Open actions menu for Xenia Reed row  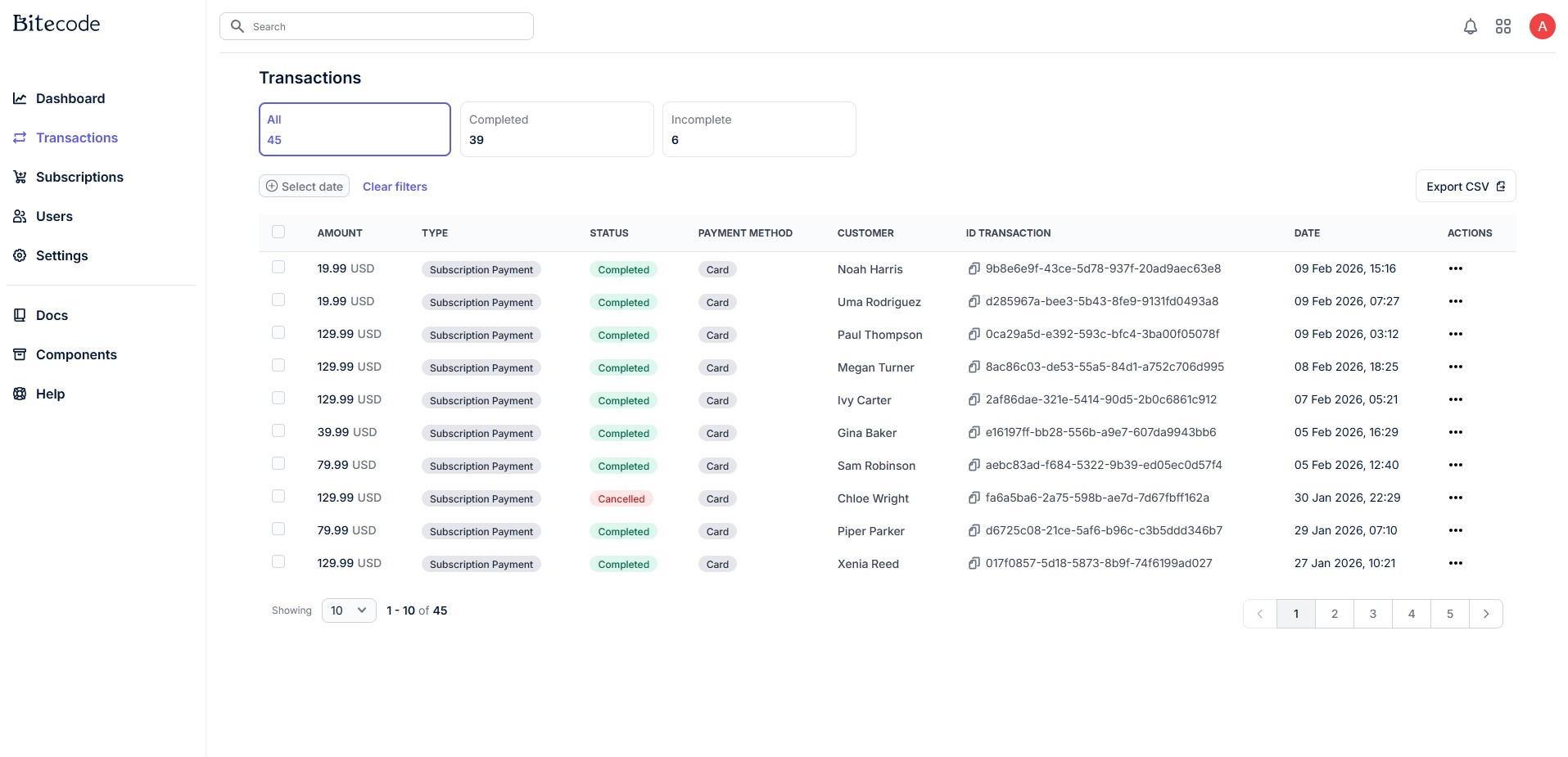[1455, 563]
